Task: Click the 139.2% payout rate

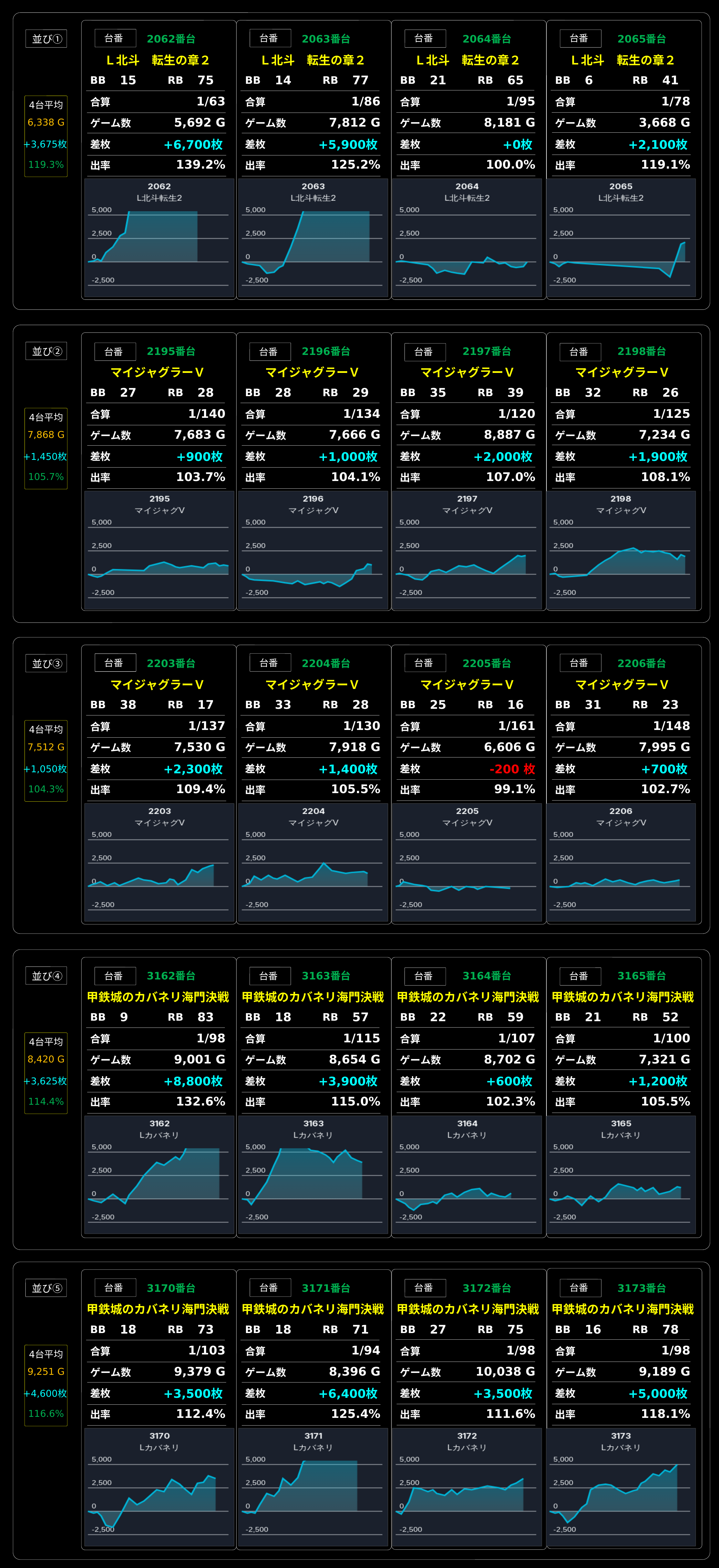Action: (x=201, y=165)
